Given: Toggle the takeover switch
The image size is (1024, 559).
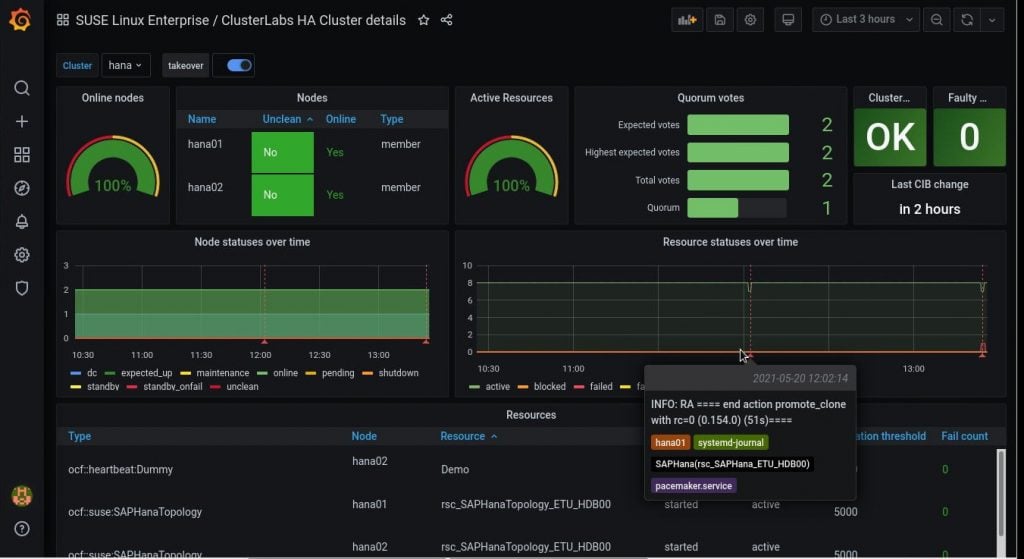Looking at the screenshot, I should click(x=239, y=65).
